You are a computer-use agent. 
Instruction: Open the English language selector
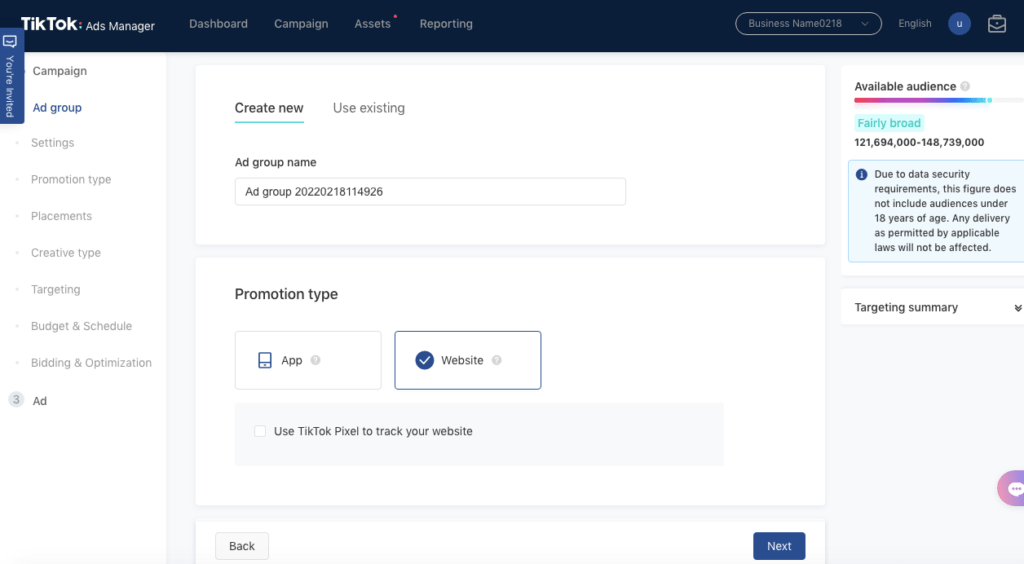(914, 24)
